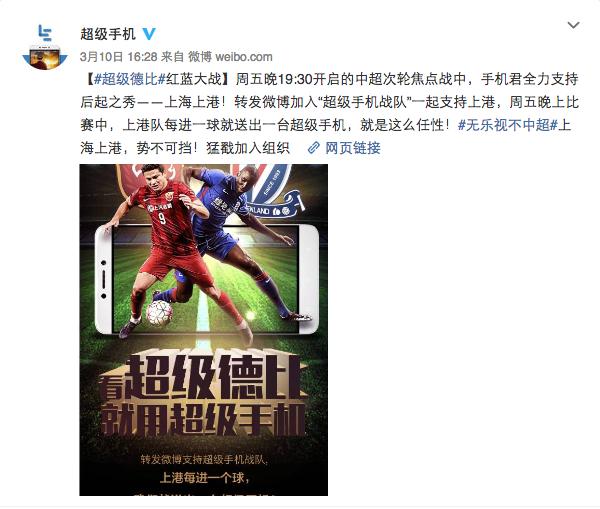Screen dimensions: 600x509
Task: Follow the 网页链接 web link
Action: point(353,148)
